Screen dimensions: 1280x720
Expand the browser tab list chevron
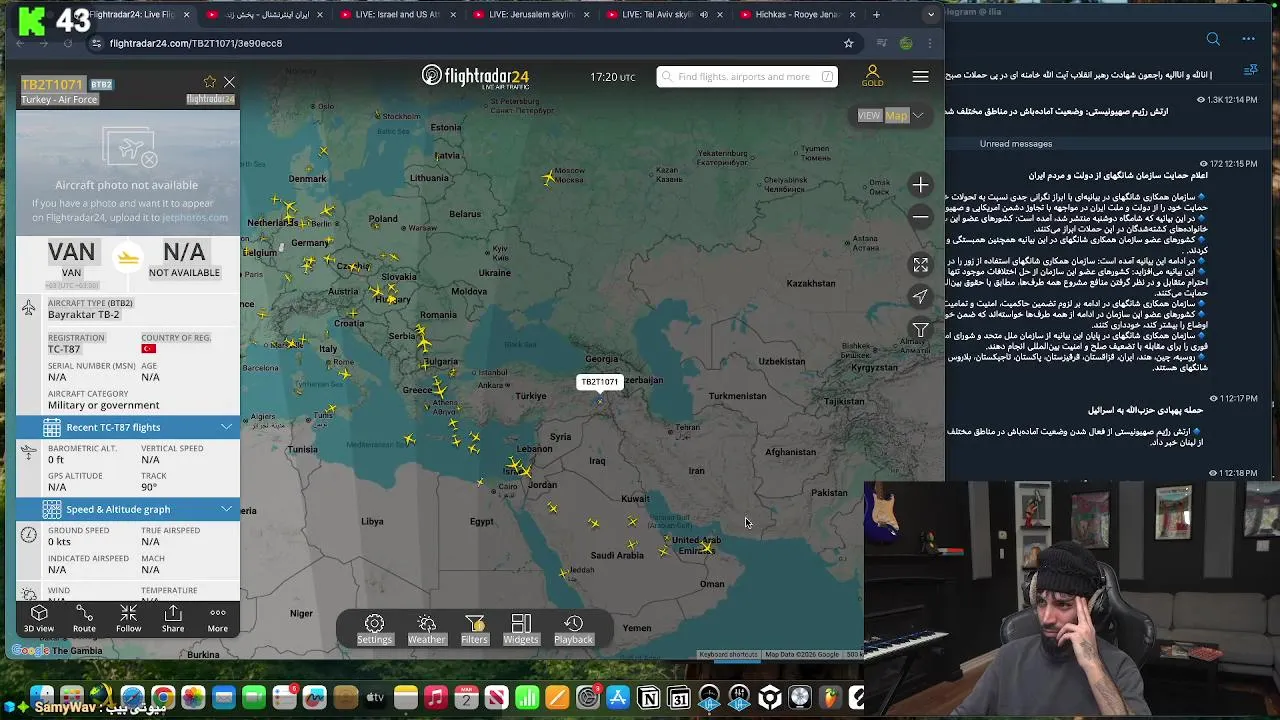coord(931,15)
